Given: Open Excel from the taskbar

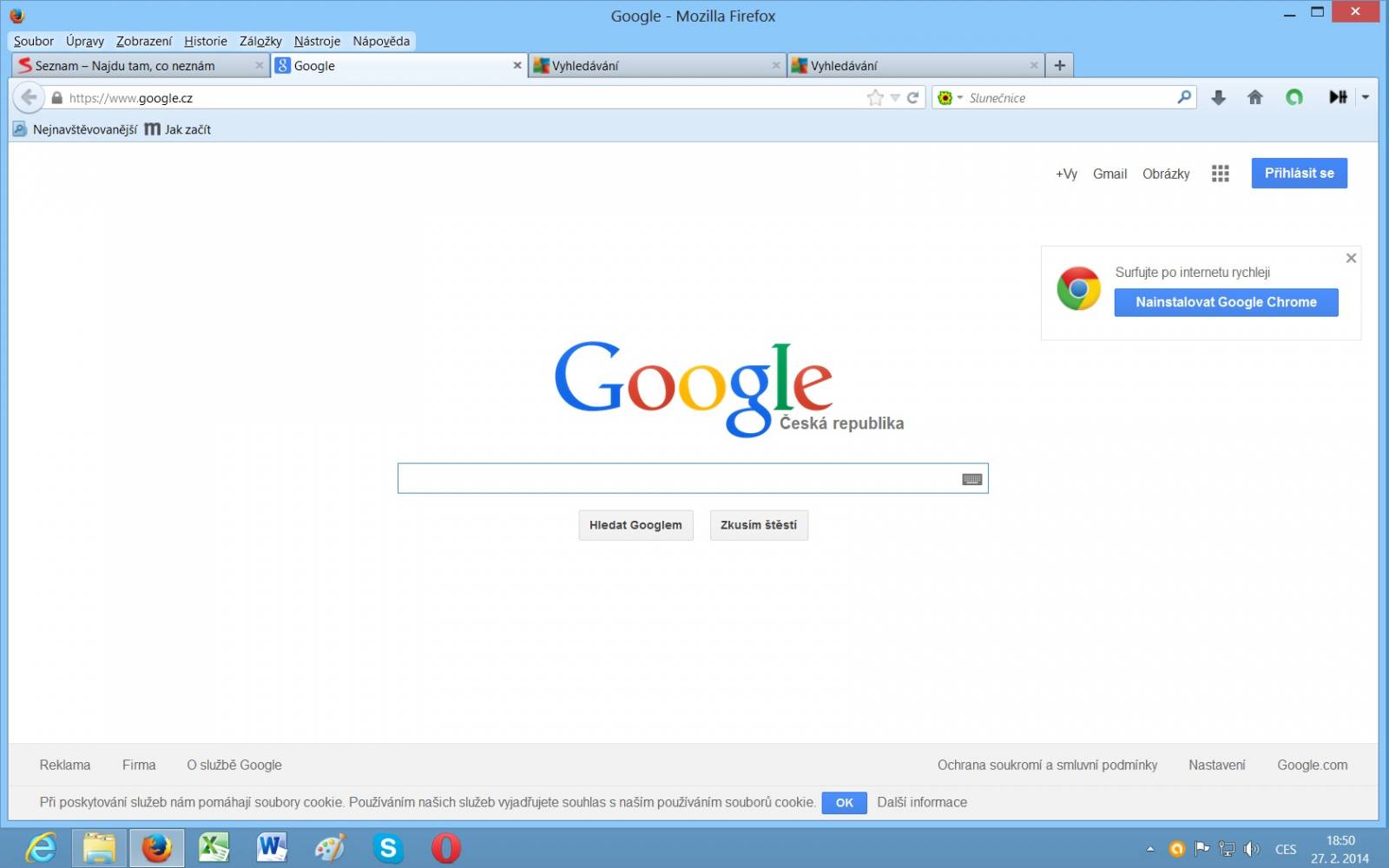Looking at the screenshot, I should click(x=214, y=848).
